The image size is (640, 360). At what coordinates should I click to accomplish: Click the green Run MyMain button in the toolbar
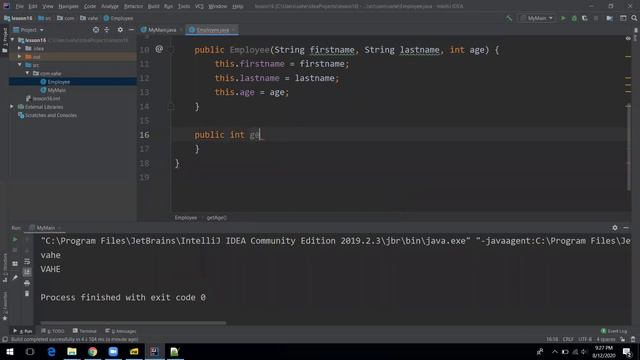(x=563, y=18)
